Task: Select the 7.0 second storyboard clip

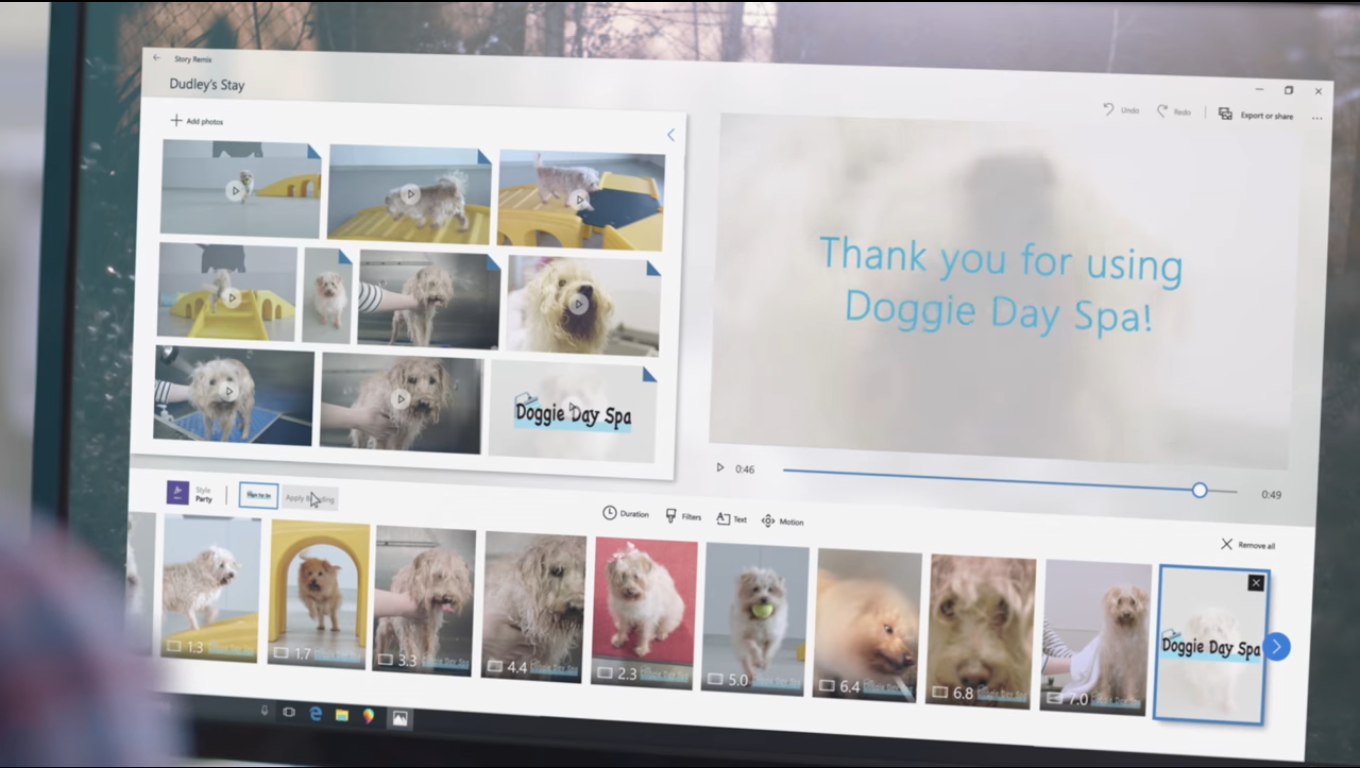Action: 1094,638
